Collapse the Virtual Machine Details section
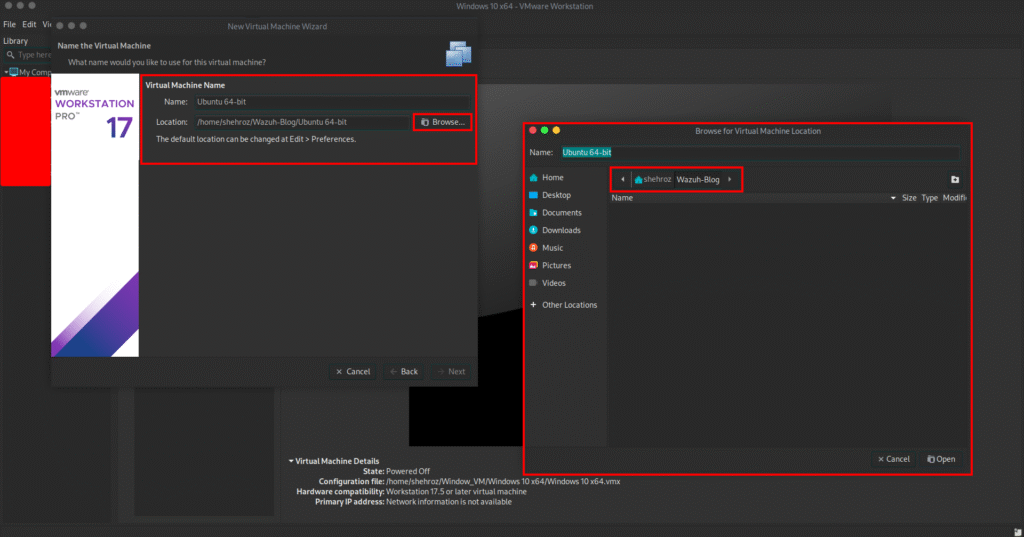1024x537 pixels. click(291, 461)
